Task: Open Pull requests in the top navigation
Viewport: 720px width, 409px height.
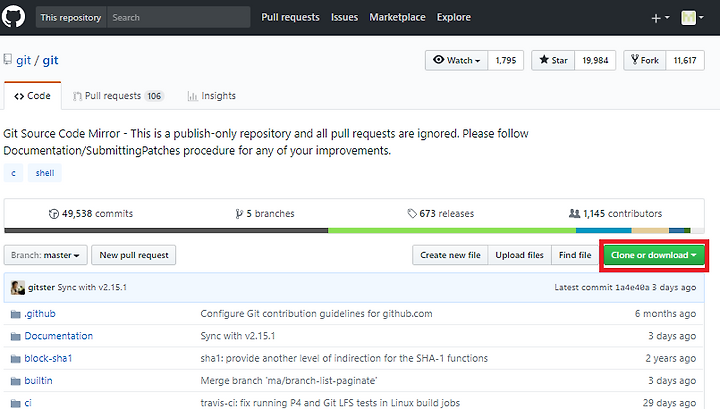Action: click(x=290, y=17)
